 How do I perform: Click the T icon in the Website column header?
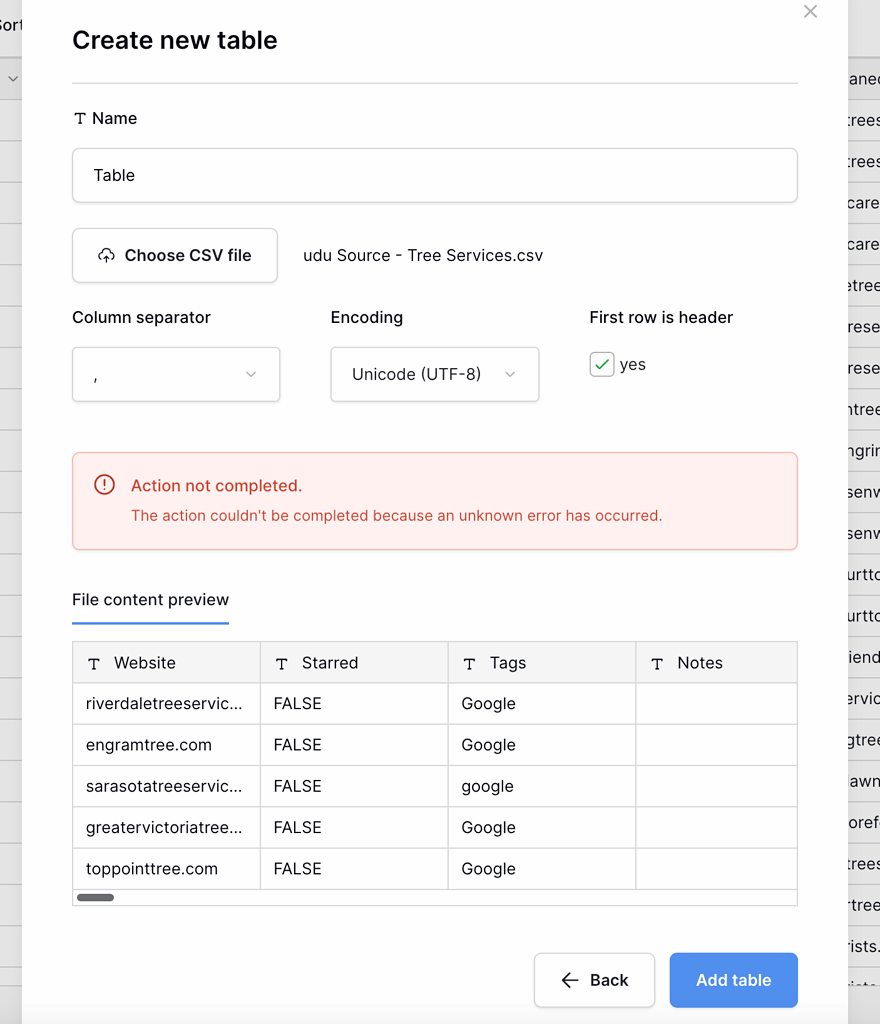click(x=93, y=663)
